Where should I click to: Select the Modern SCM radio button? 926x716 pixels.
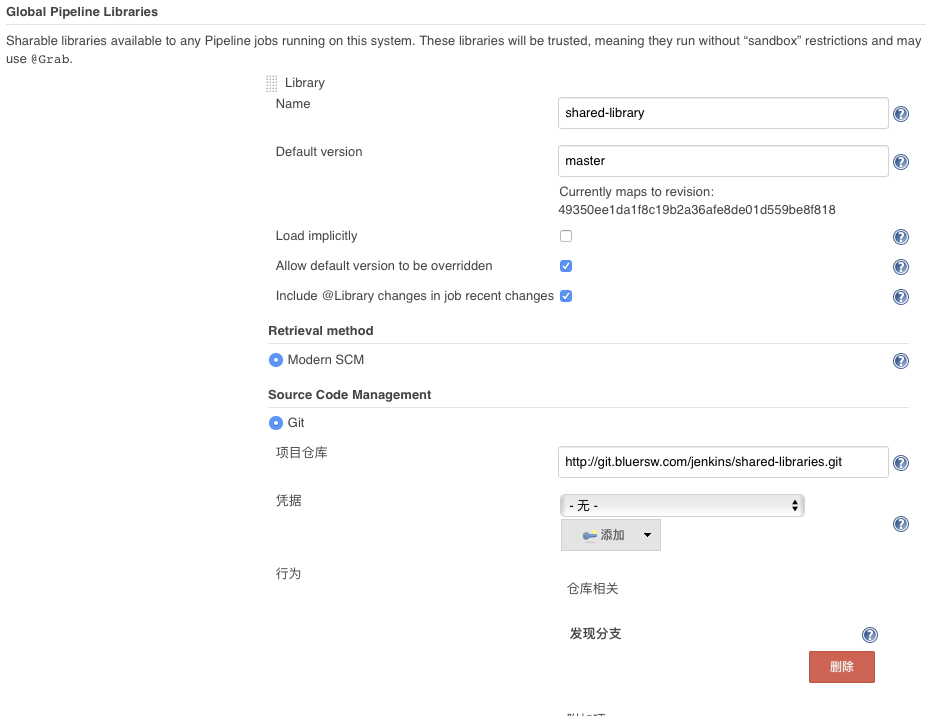tap(276, 360)
